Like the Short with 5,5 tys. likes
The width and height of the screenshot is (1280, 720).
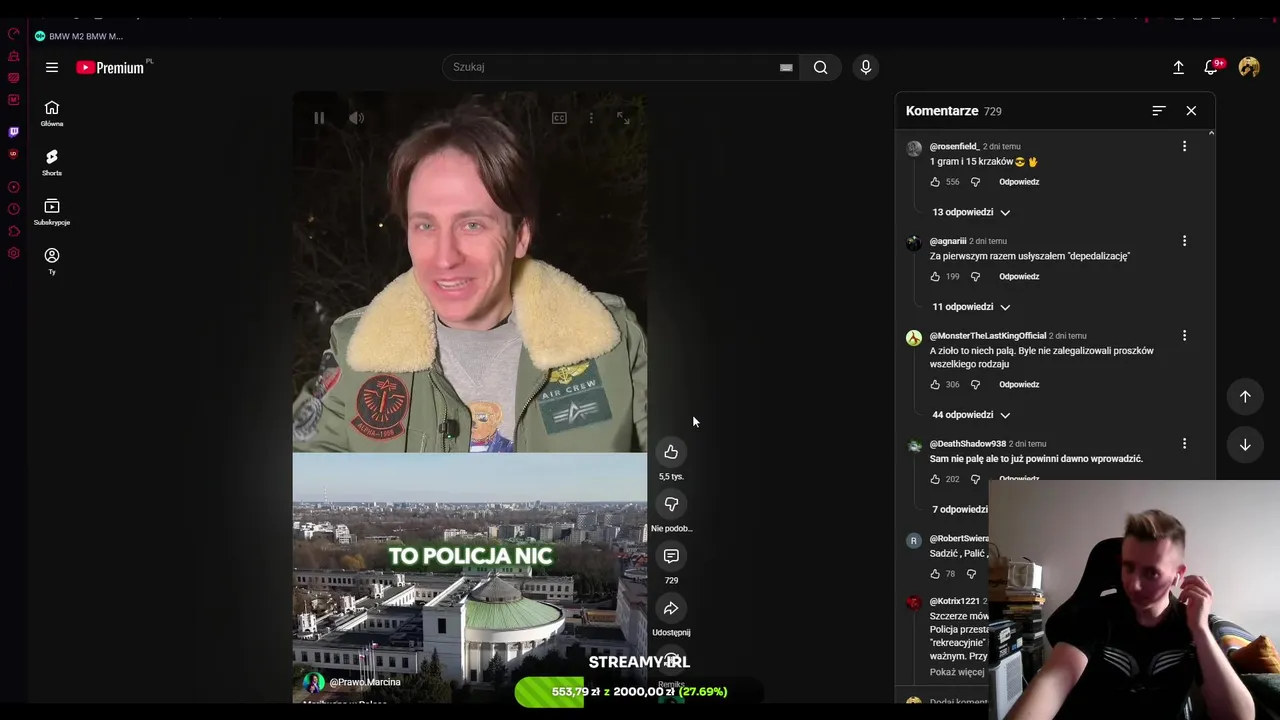point(671,452)
